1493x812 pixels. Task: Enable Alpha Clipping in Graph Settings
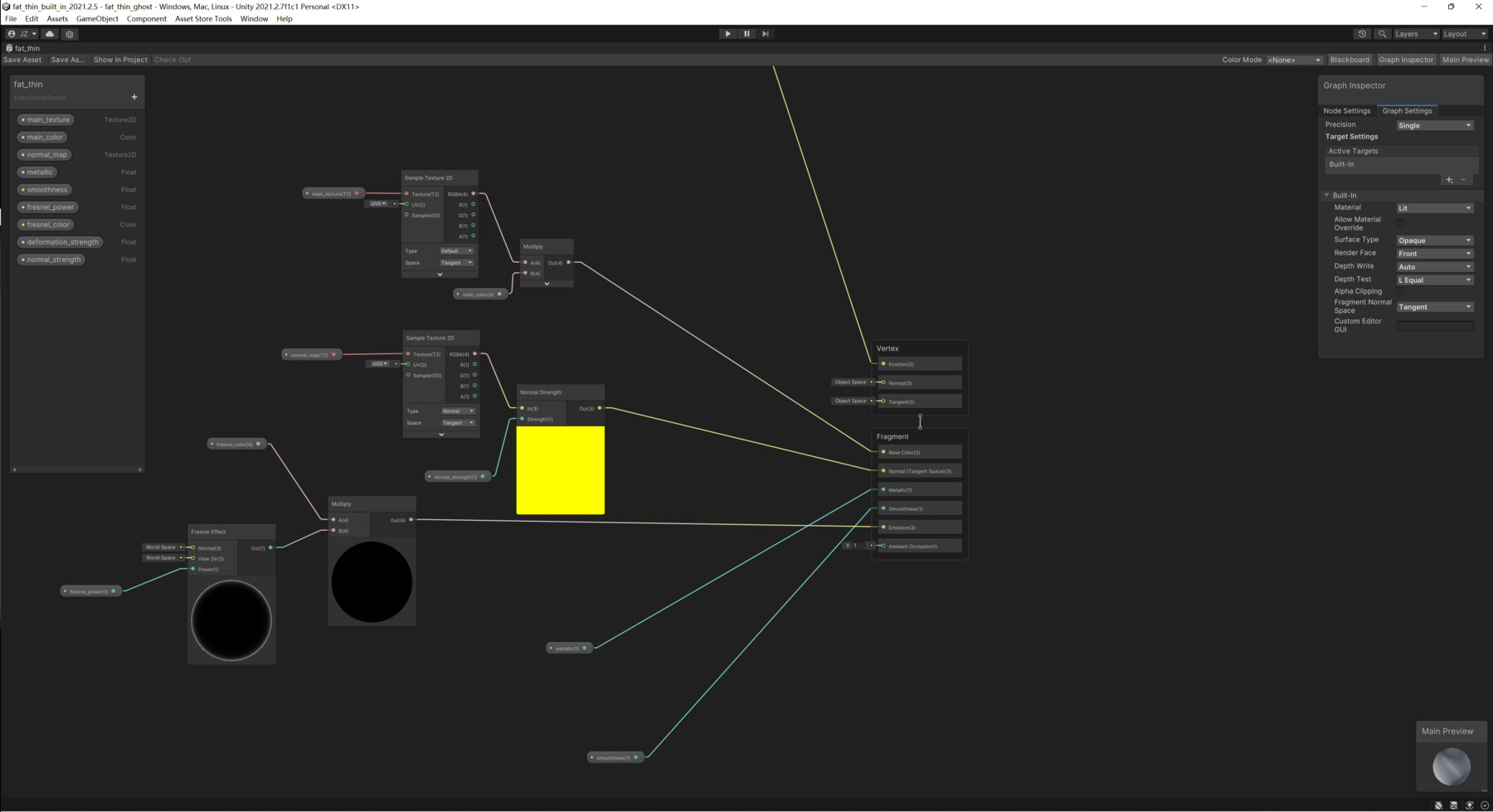[x=1401, y=291]
